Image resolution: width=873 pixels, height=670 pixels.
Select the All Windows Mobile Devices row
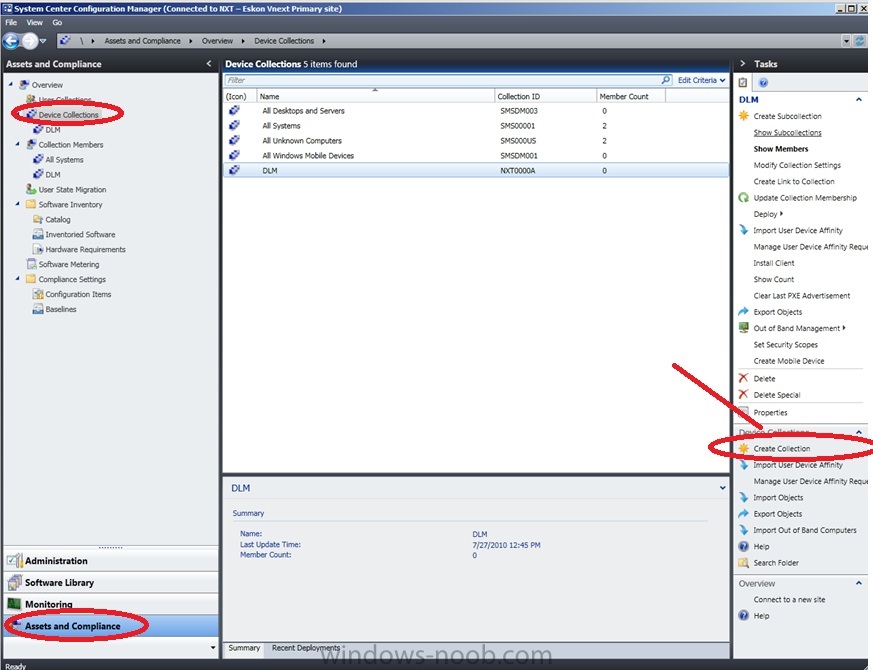click(476, 155)
